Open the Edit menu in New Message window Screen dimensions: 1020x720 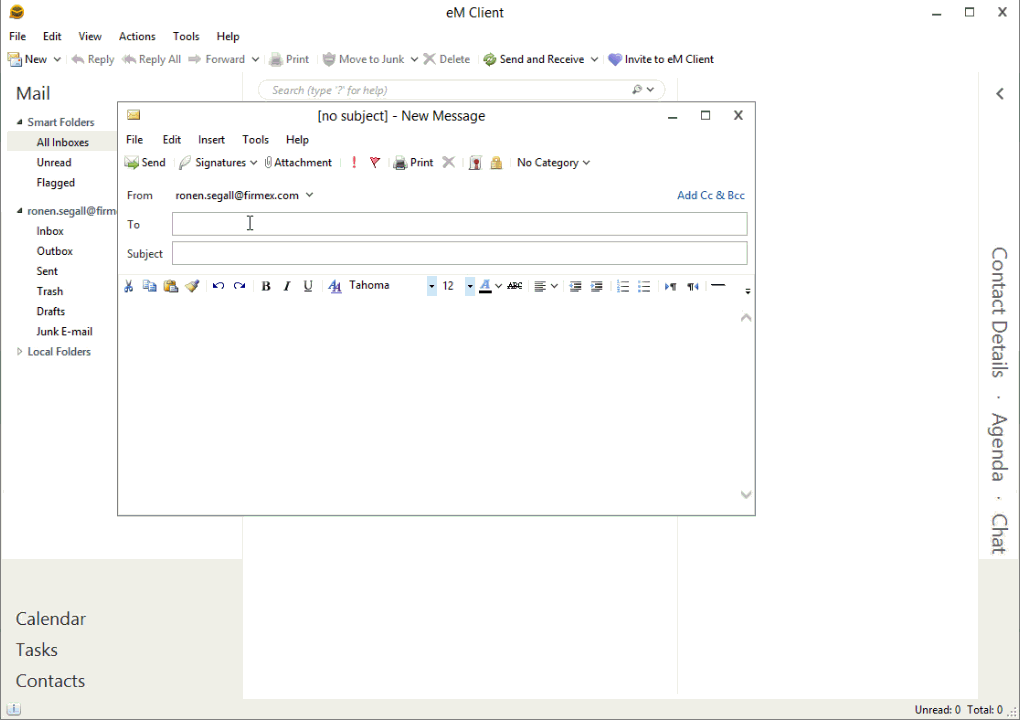click(x=172, y=140)
